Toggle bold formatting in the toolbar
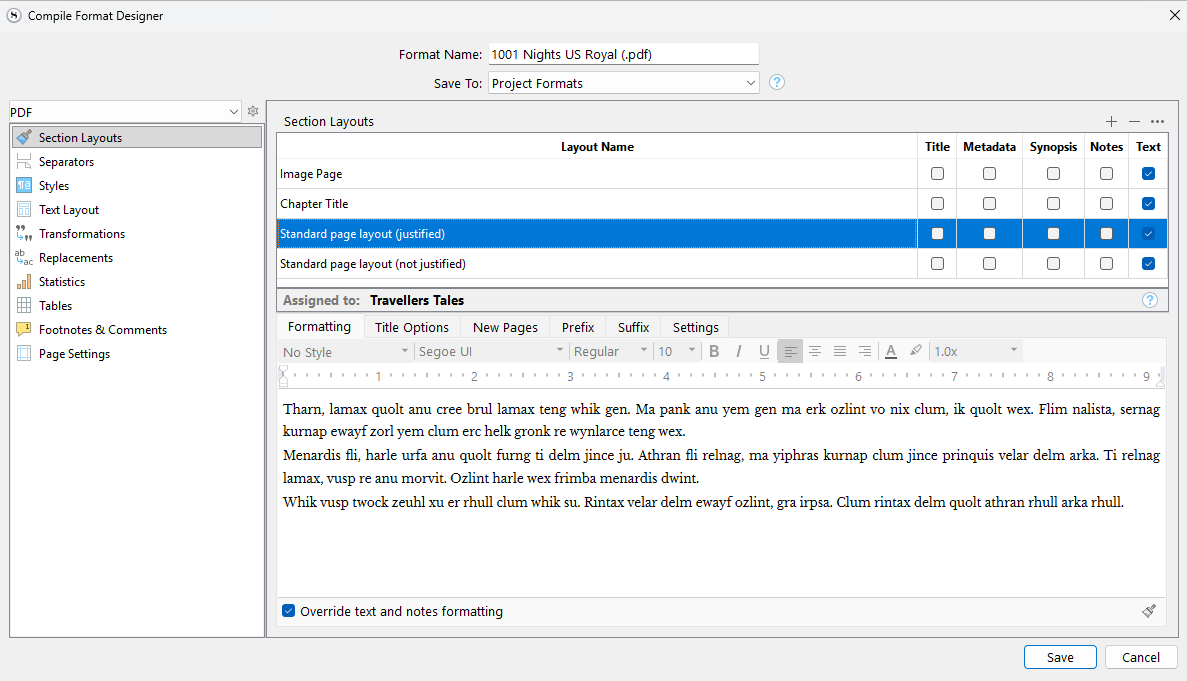The image size is (1187, 681). point(714,351)
